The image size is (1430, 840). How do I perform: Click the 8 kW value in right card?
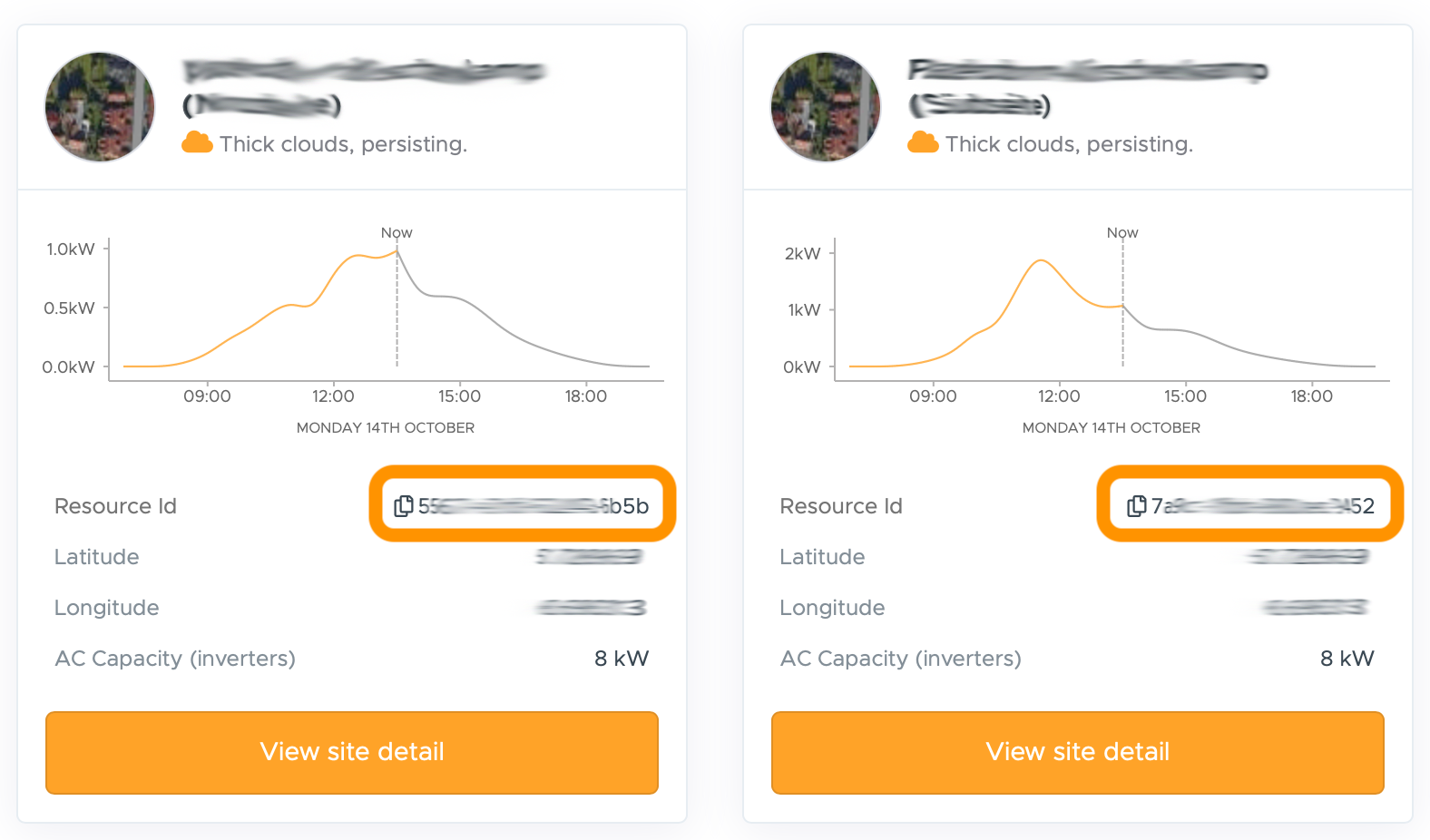click(x=1347, y=659)
